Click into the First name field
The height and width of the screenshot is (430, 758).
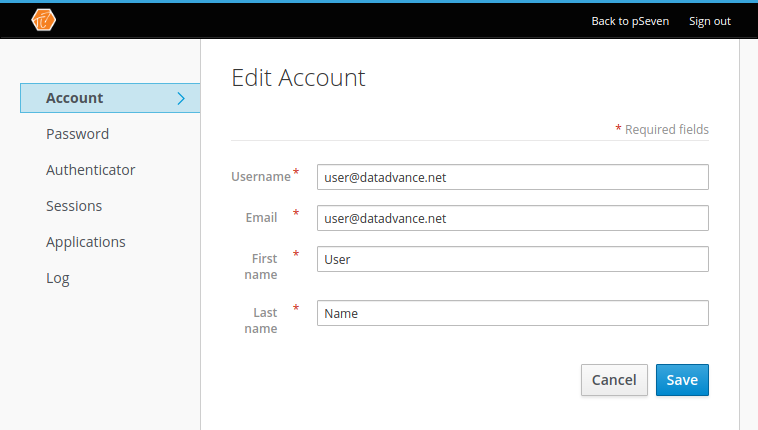512,259
